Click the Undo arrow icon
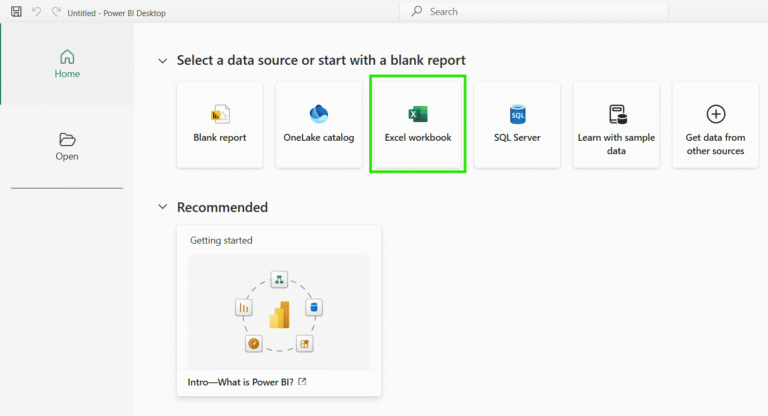The height and width of the screenshot is (416, 768). pyautogui.click(x=36, y=12)
